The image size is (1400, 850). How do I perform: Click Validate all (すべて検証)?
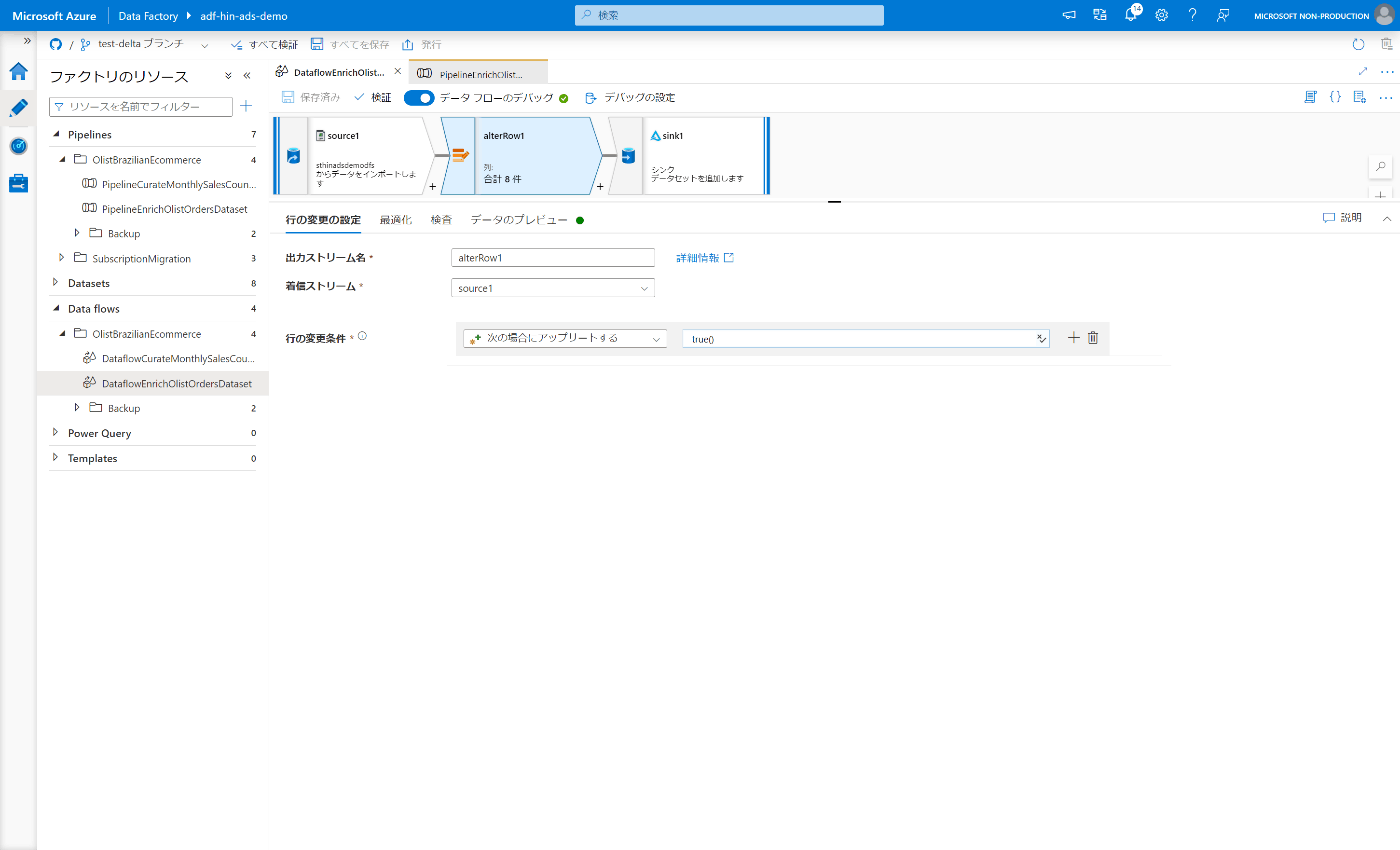[265, 45]
